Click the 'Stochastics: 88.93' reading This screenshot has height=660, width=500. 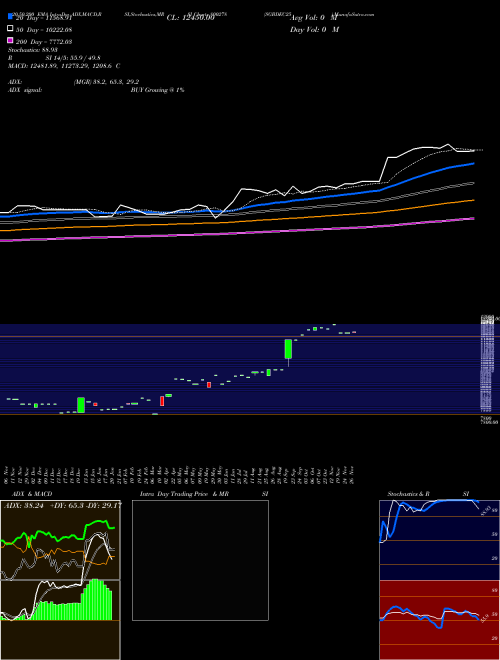tap(33, 50)
